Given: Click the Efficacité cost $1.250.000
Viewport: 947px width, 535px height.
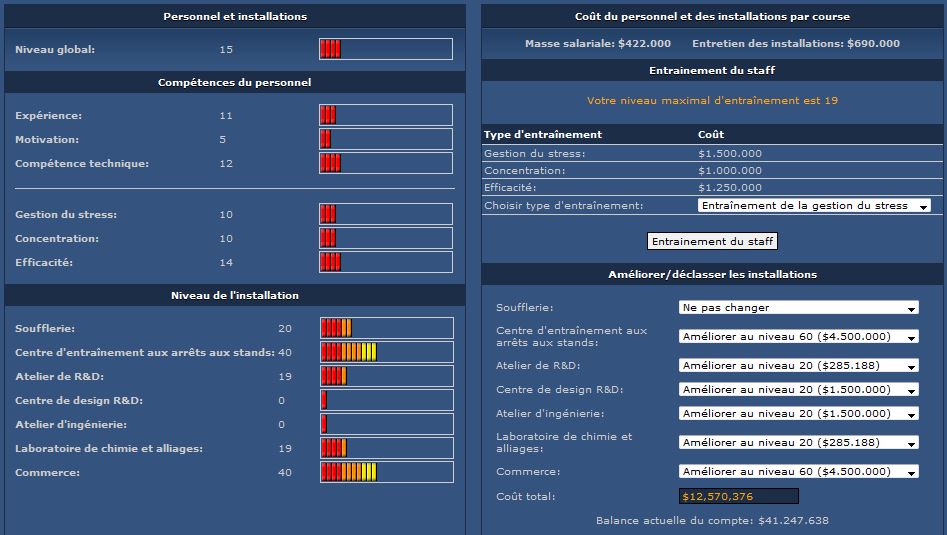Looking at the screenshot, I should click(730, 187).
